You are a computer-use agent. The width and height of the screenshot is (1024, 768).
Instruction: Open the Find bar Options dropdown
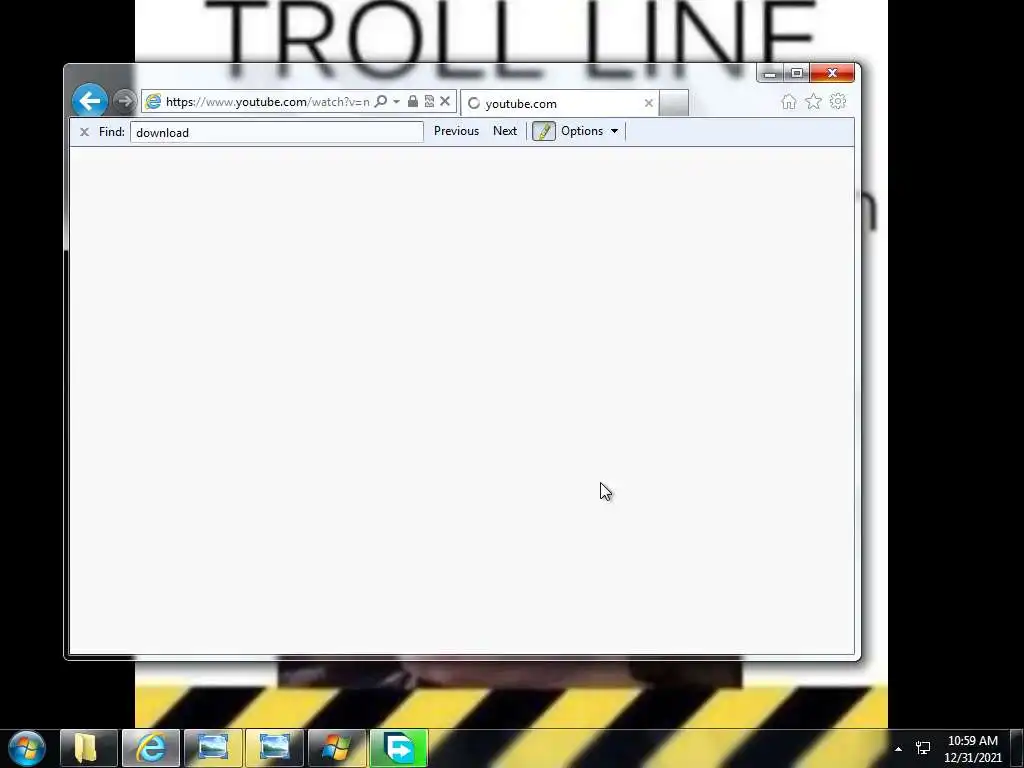pyautogui.click(x=589, y=131)
